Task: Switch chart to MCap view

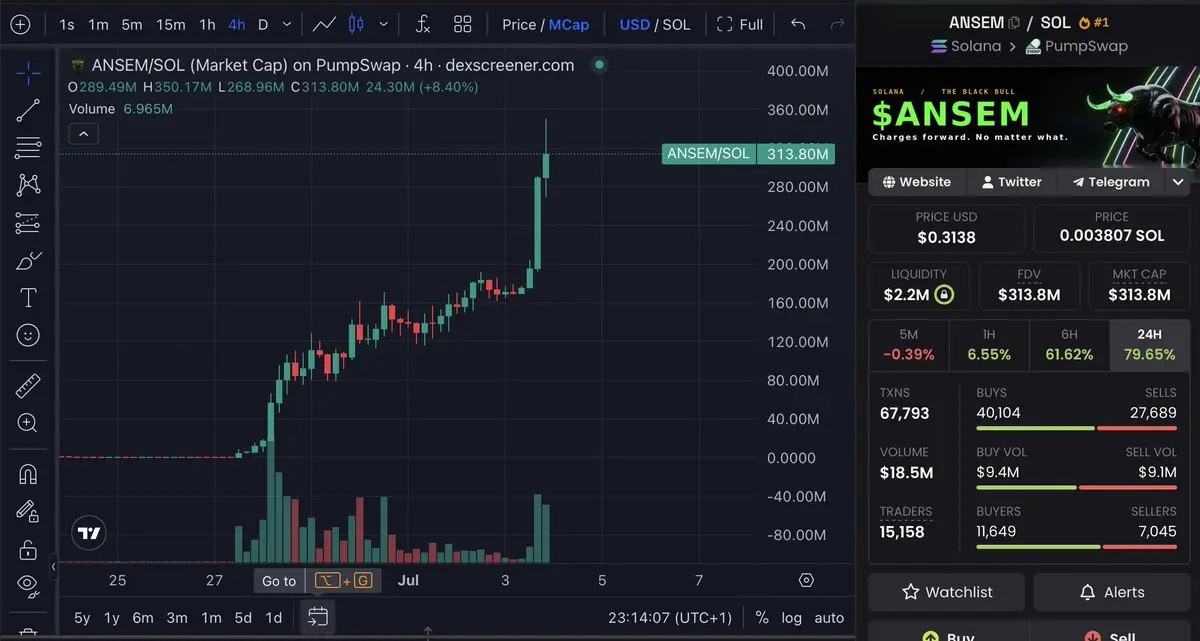Action: point(569,24)
